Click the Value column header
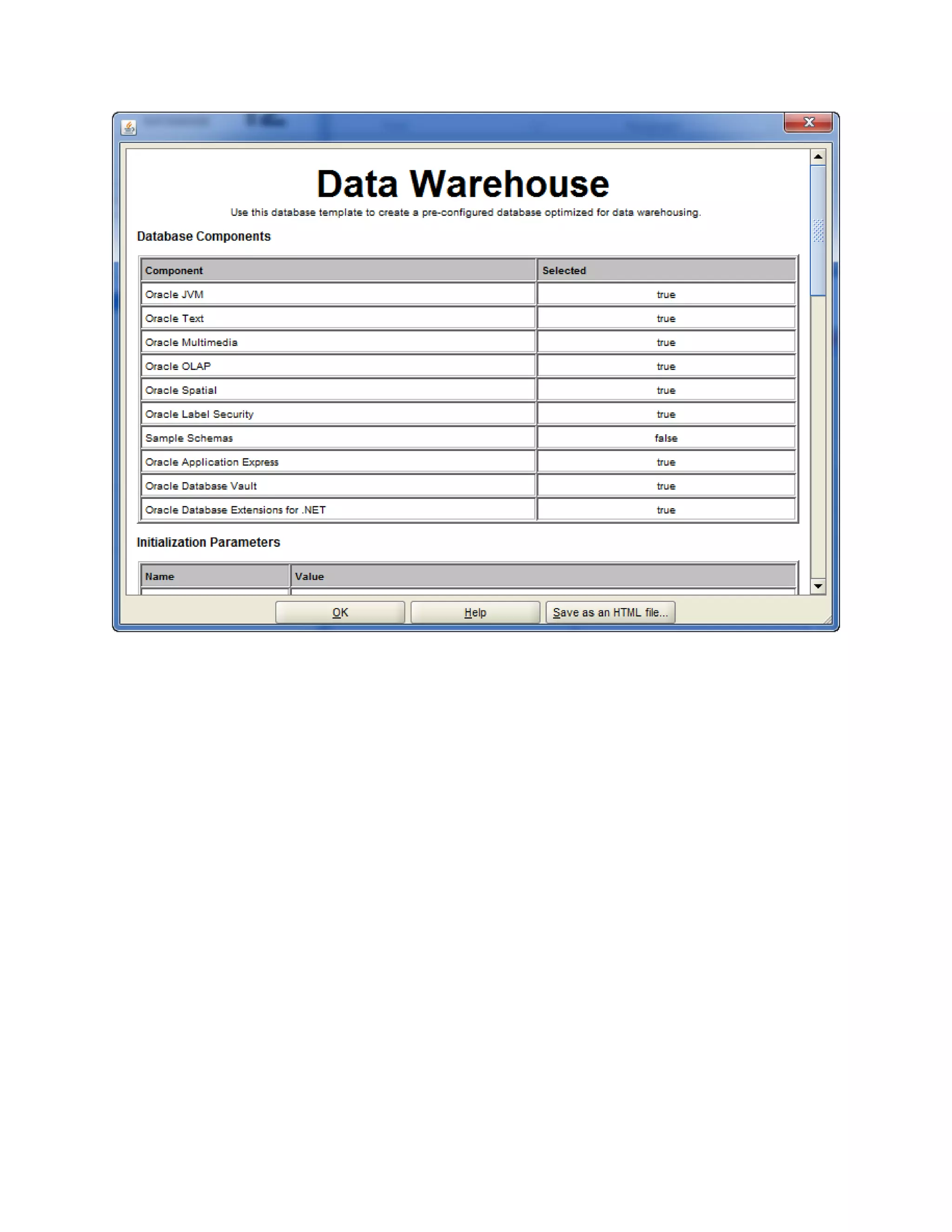 click(542, 576)
